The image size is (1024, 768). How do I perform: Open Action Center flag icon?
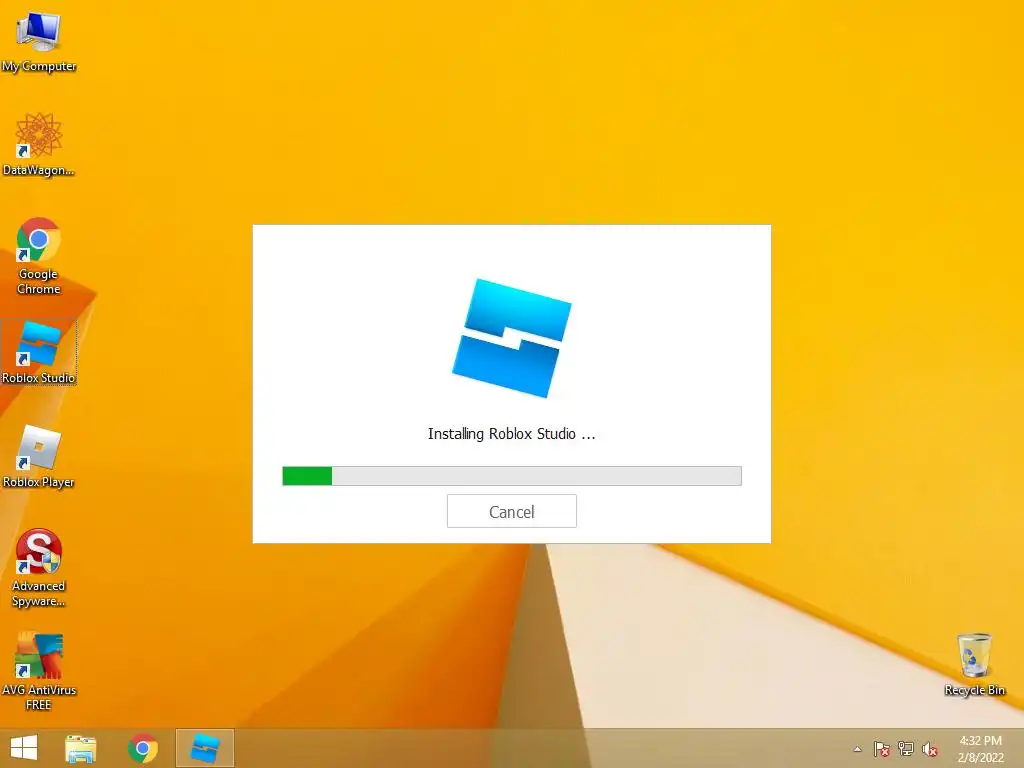point(881,749)
